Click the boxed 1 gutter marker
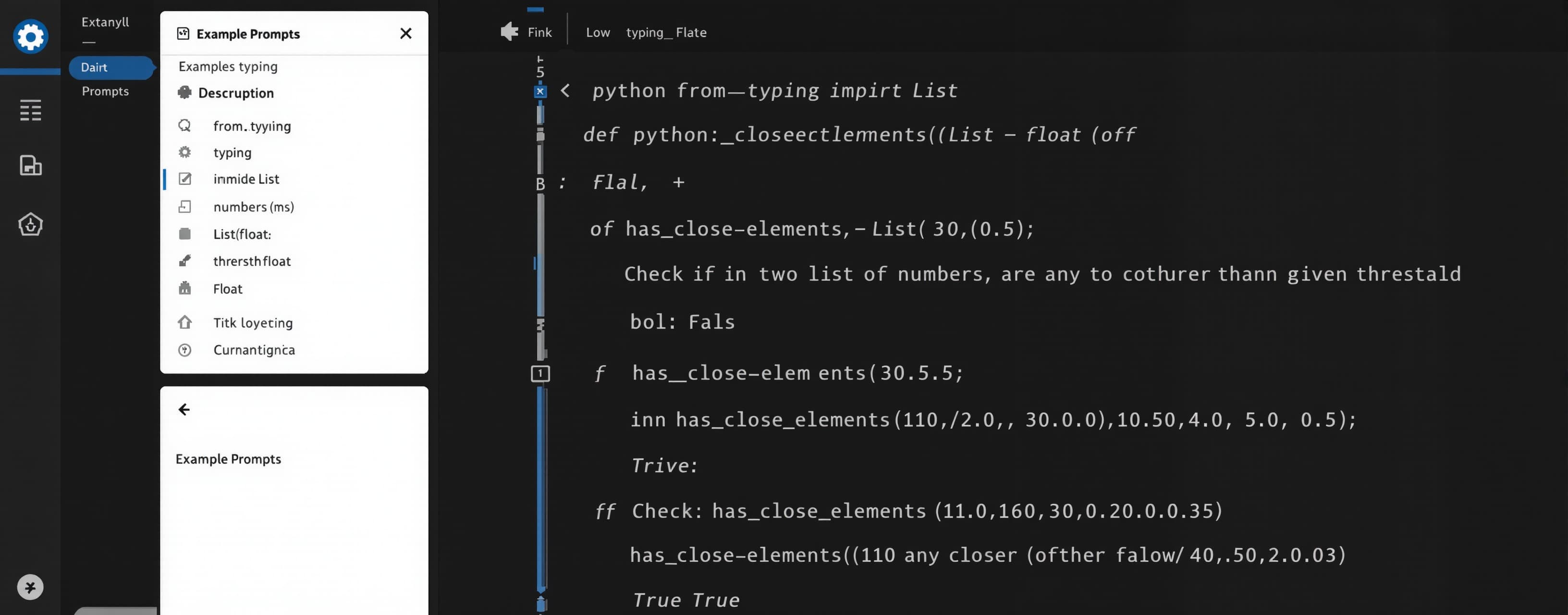1568x615 pixels. tap(540, 373)
